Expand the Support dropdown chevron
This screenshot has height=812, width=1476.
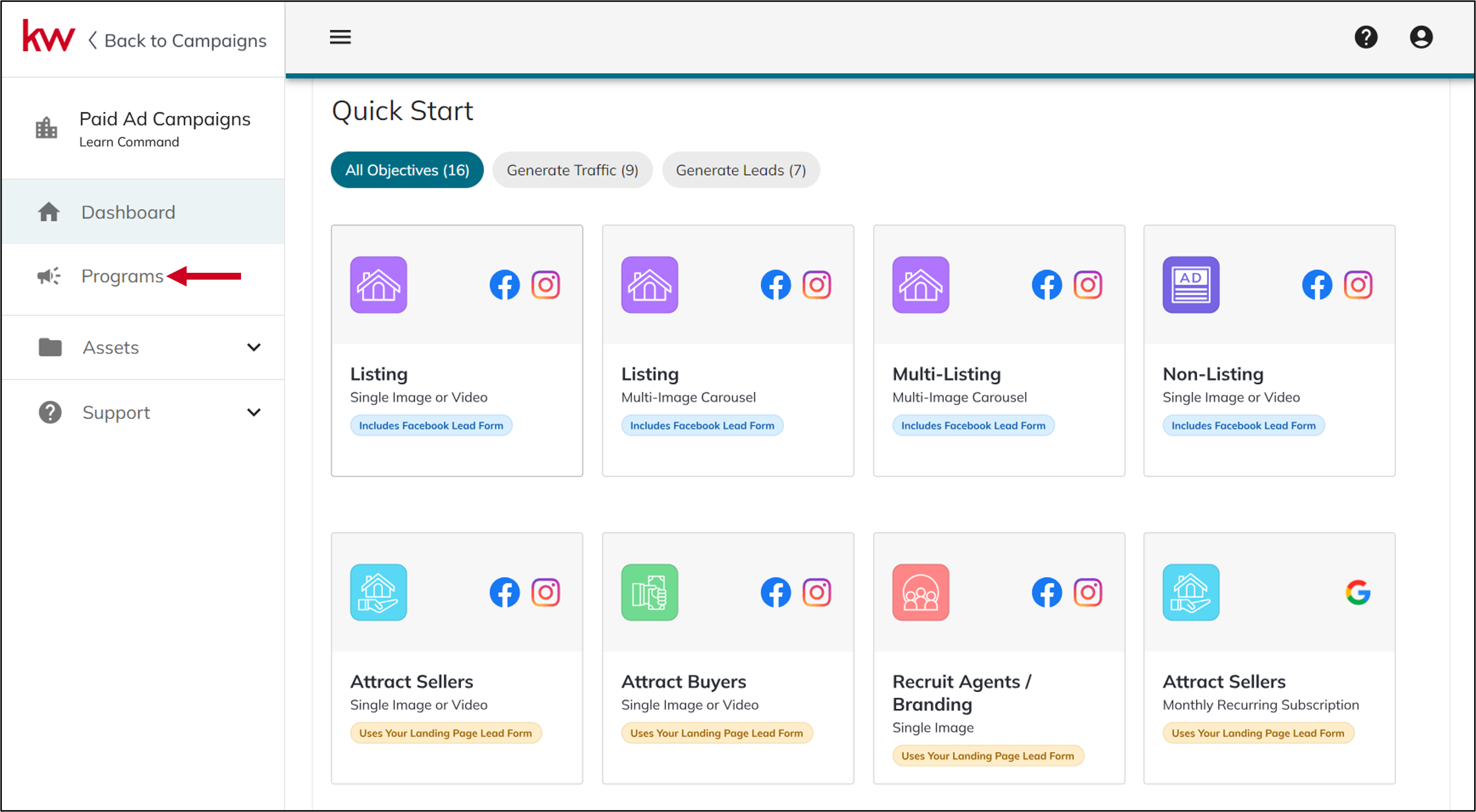coord(254,412)
